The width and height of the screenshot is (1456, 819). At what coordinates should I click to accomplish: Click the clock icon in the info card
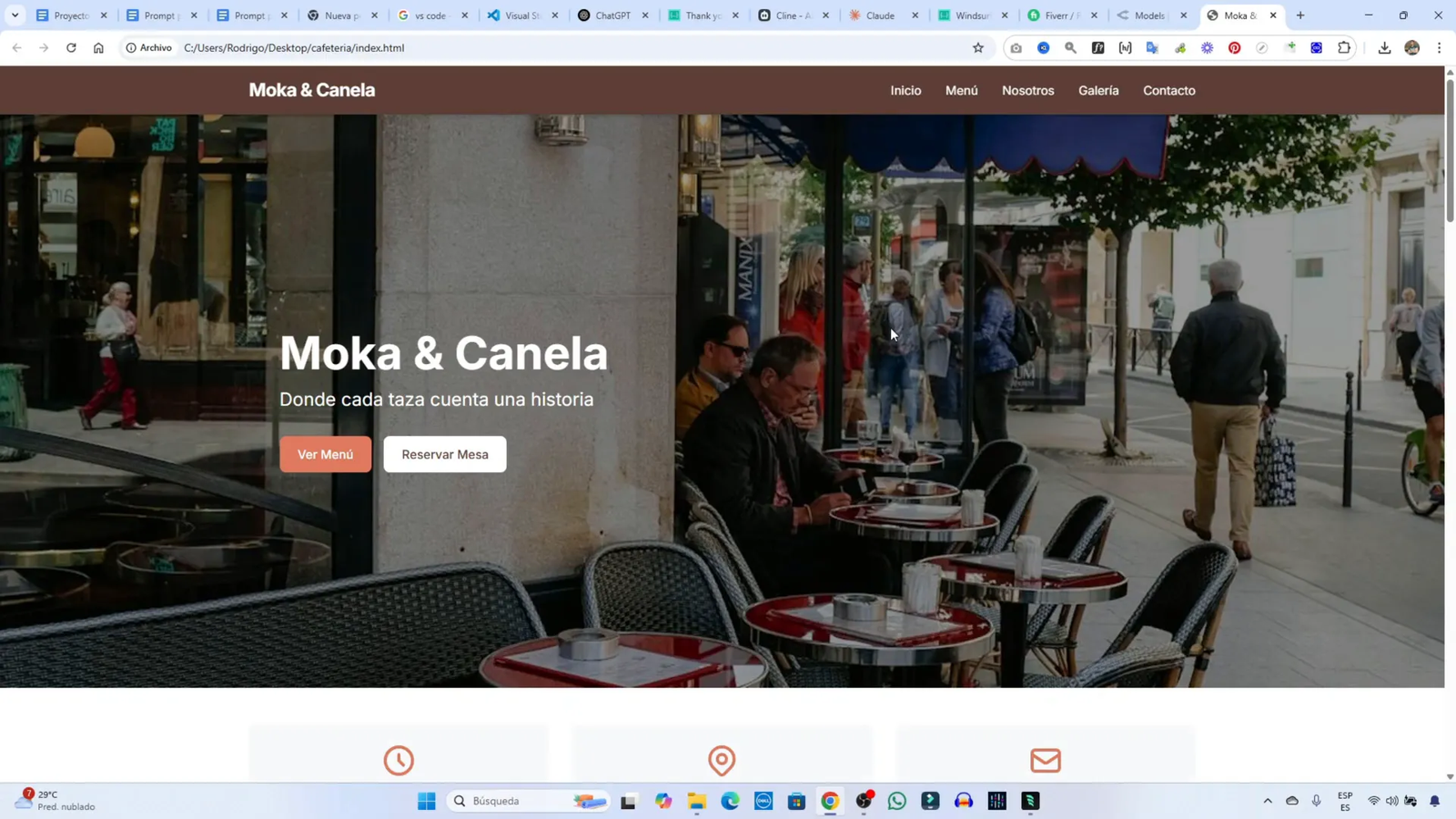[x=399, y=760]
